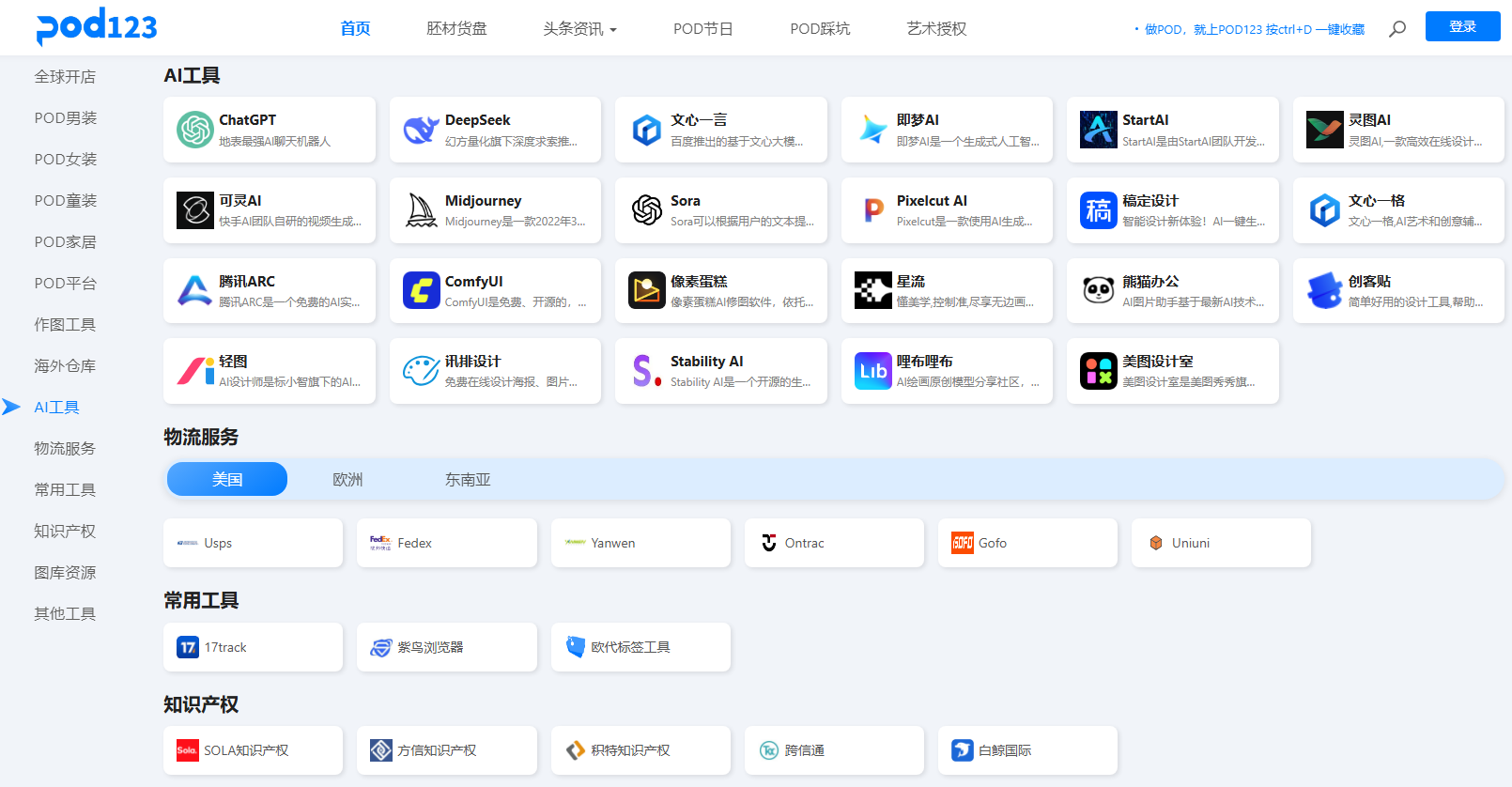Viewport: 1512px width, 787px height.
Task: Click the Midjourney sailboat icon
Action: tap(421, 210)
